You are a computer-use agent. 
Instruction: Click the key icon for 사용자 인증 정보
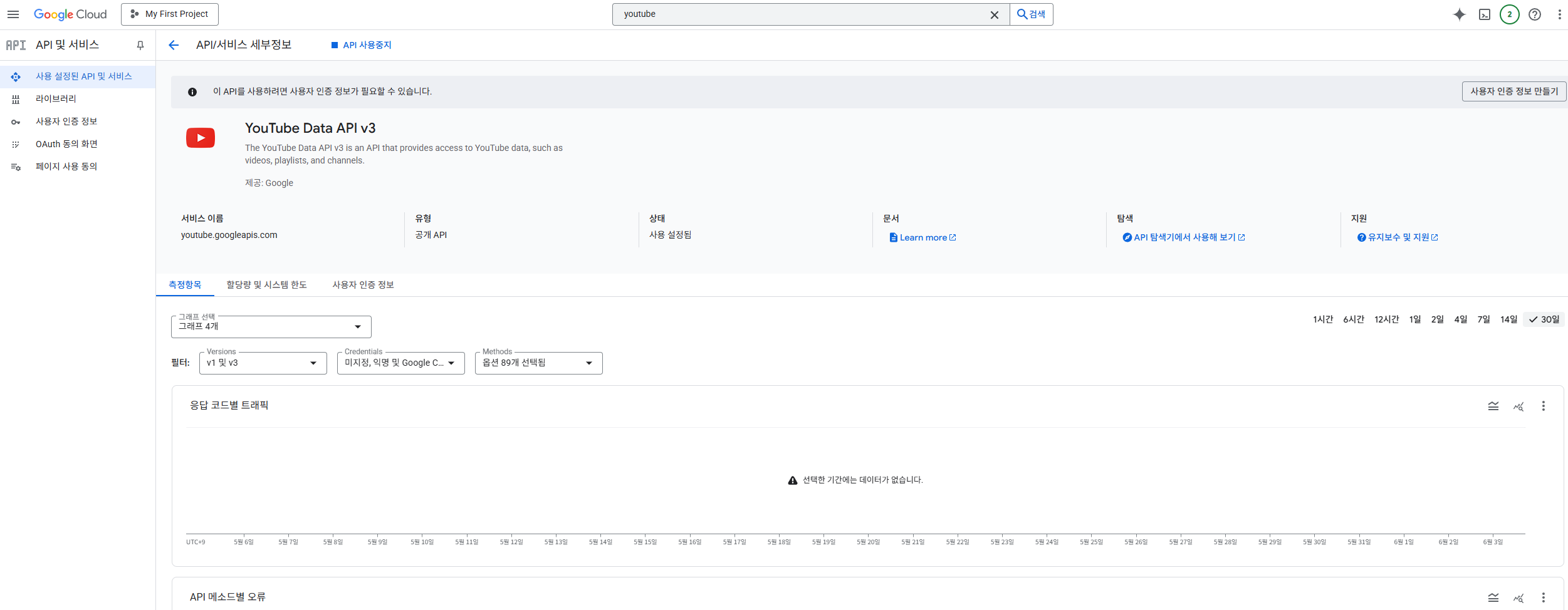click(16, 122)
